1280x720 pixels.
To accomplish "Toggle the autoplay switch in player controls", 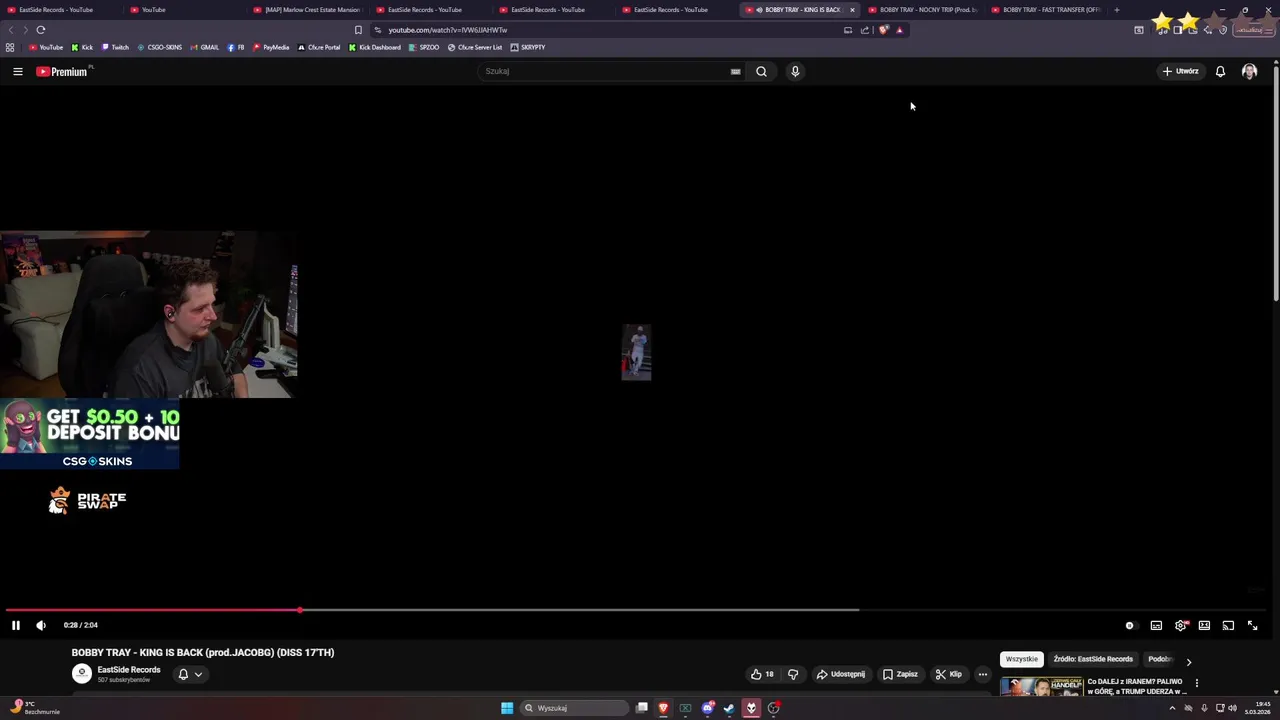I will click(x=1130, y=625).
